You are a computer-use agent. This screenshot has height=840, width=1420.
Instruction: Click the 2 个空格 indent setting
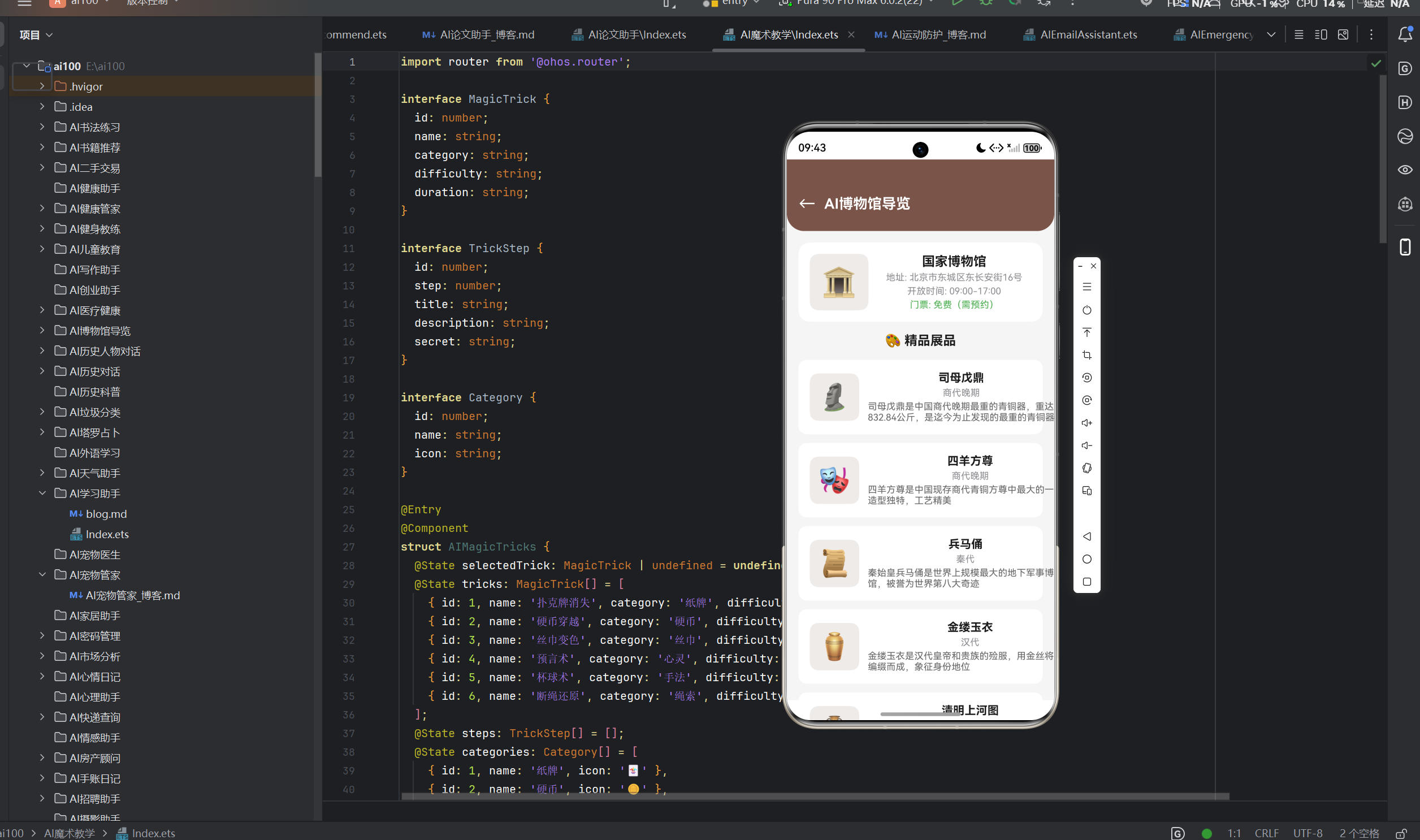pos(1359,834)
